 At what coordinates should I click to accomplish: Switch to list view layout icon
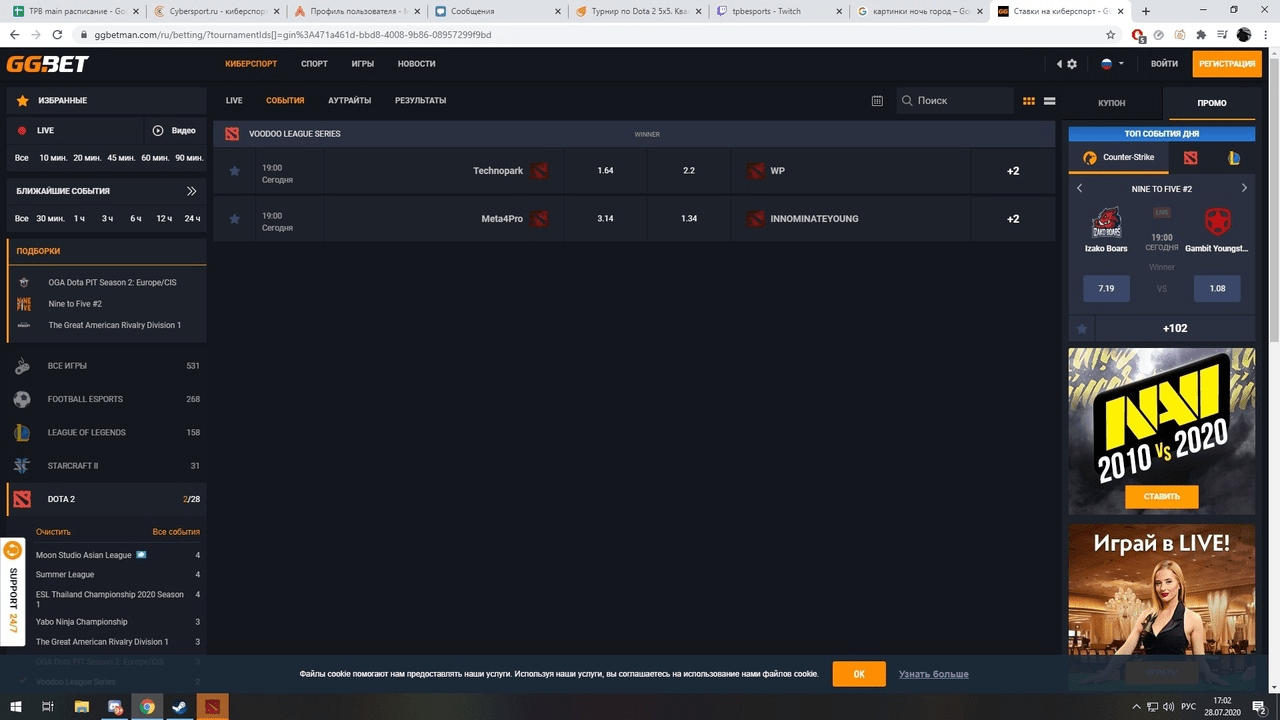click(x=1049, y=101)
